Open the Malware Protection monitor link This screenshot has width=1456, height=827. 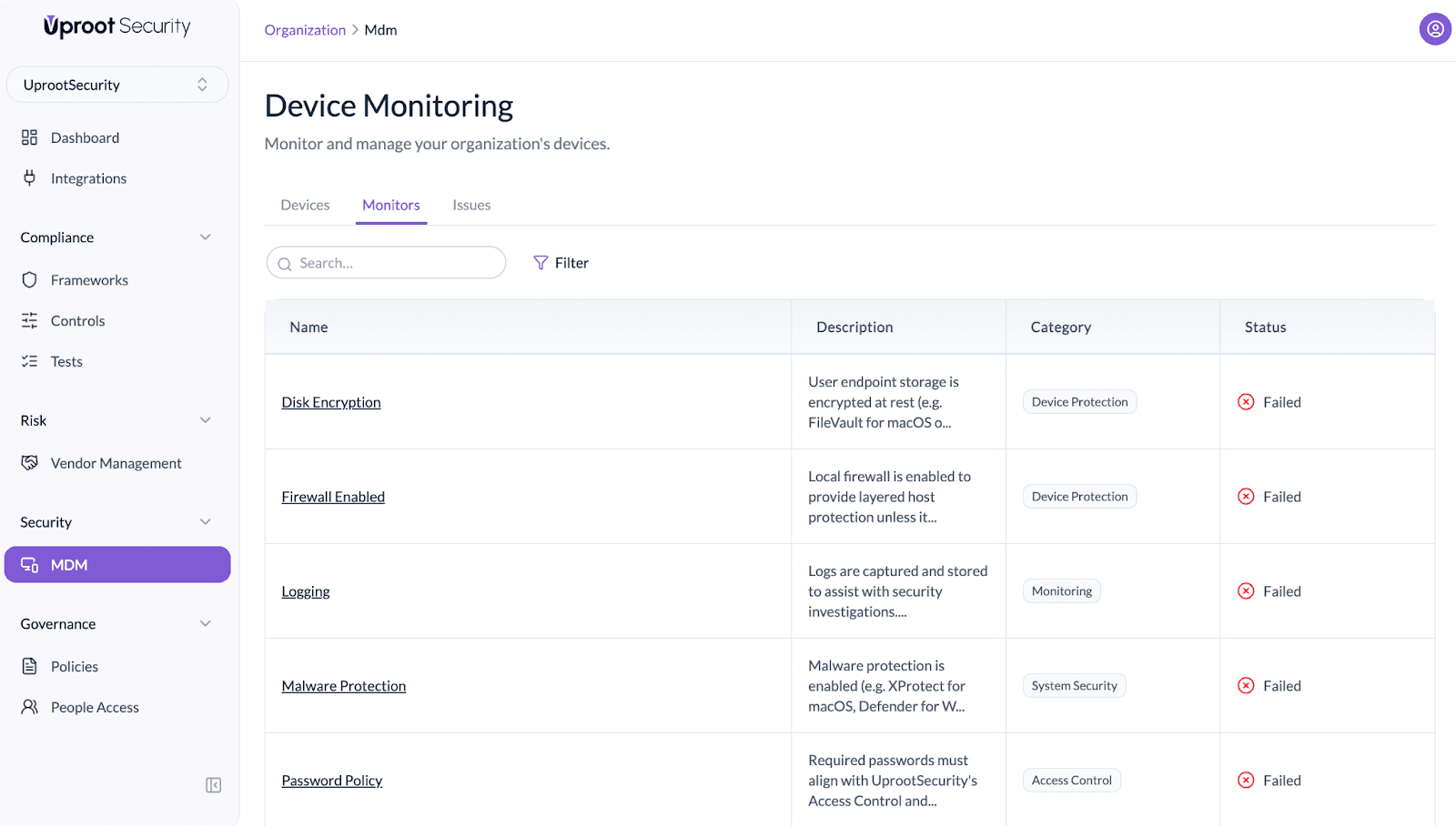tap(344, 686)
